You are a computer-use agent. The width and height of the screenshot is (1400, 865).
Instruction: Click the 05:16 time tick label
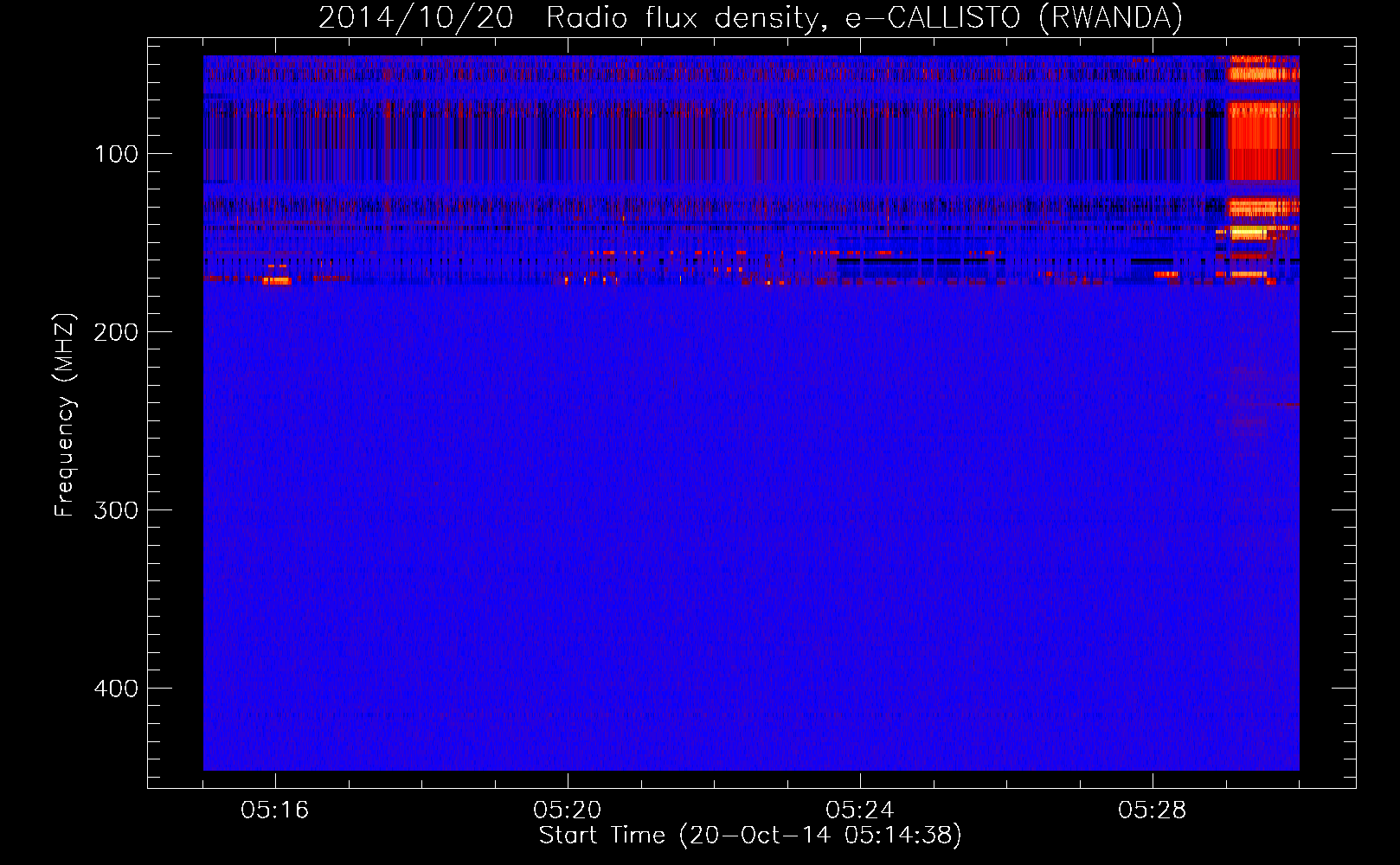tap(275, 811)
